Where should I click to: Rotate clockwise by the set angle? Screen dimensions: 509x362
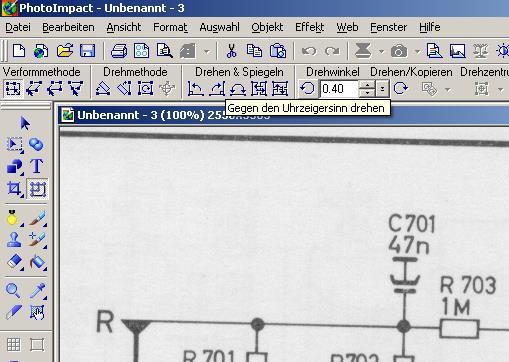(x=401, y=89)
